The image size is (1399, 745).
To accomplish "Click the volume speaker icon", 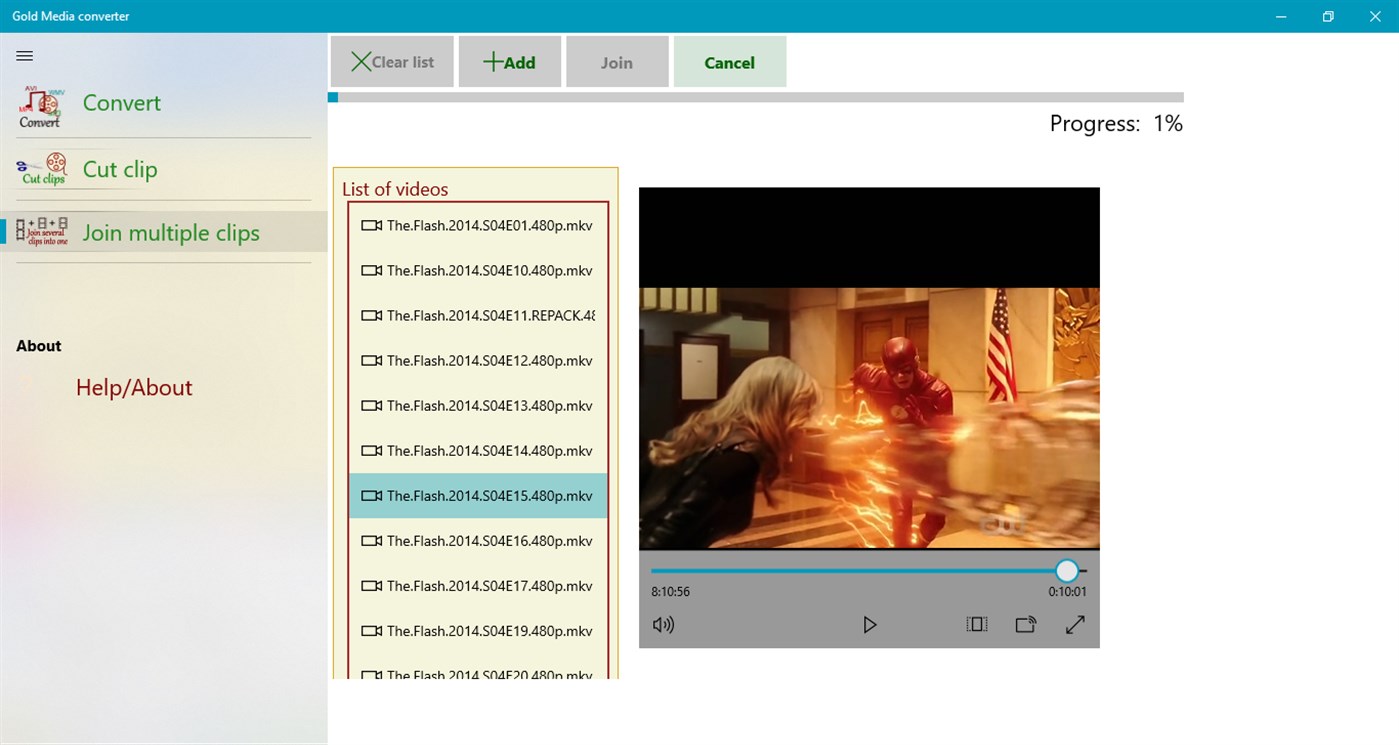I will click(663, 624).
